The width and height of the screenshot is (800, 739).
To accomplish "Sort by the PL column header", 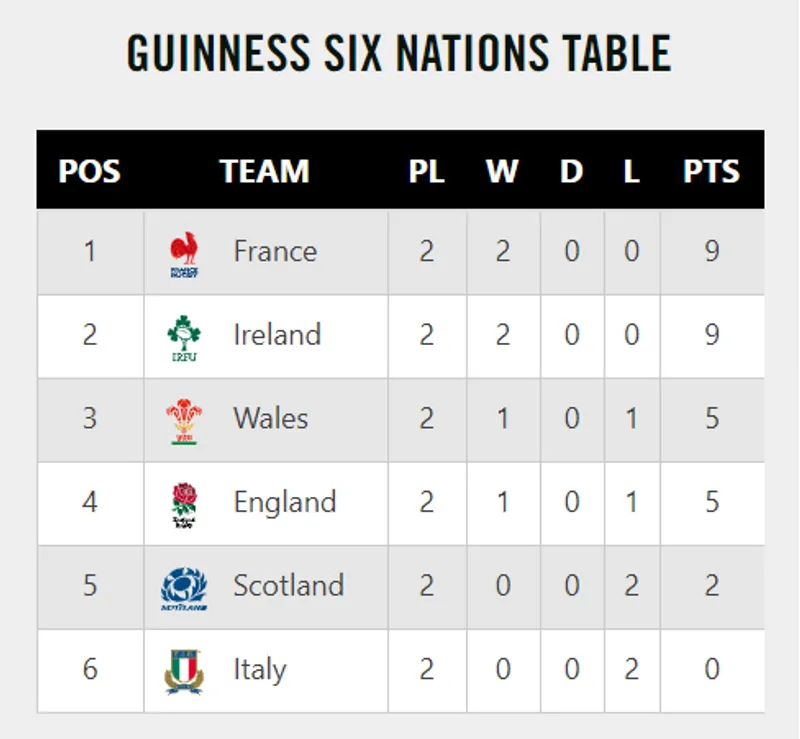I will (427, 171).
